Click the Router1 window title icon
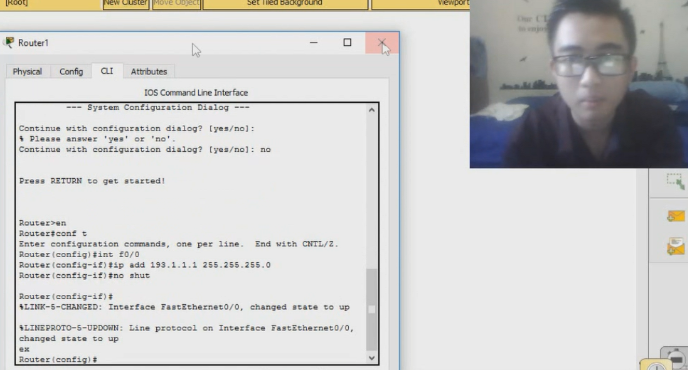688x370 pixels. coord(9,43)
